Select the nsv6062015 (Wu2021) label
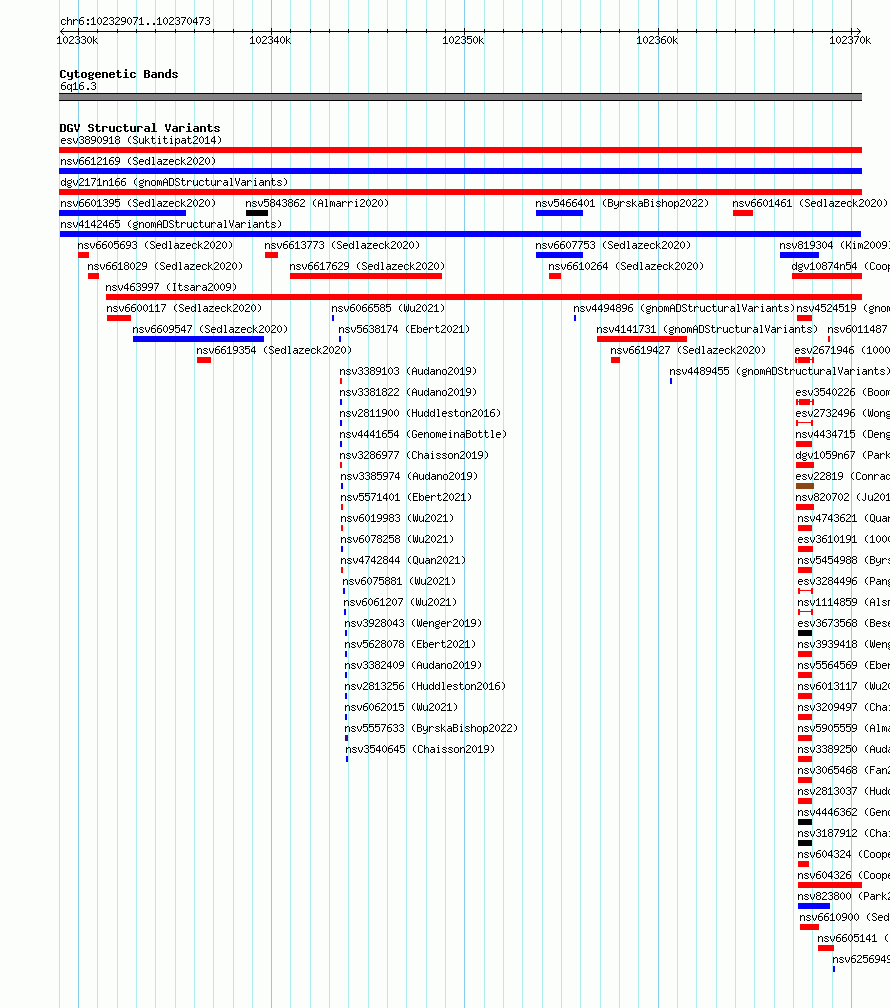 point(401,707)
